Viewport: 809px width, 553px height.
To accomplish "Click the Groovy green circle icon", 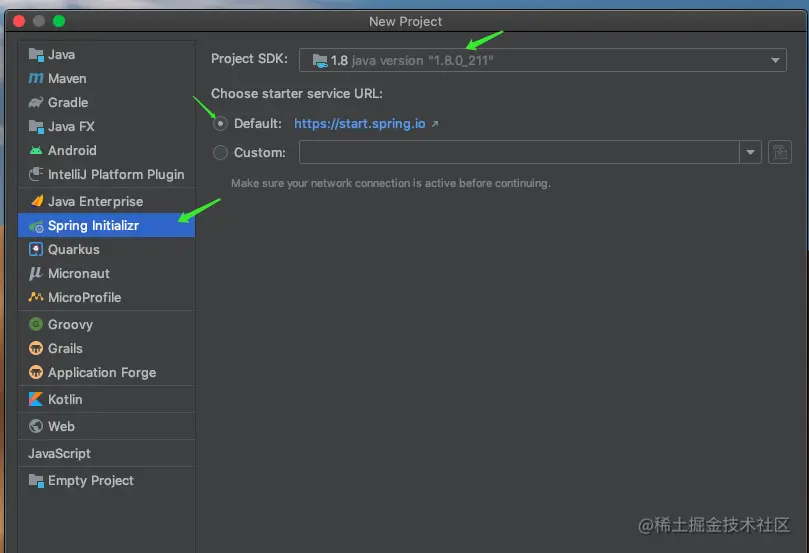I will (x=36, y=324).
